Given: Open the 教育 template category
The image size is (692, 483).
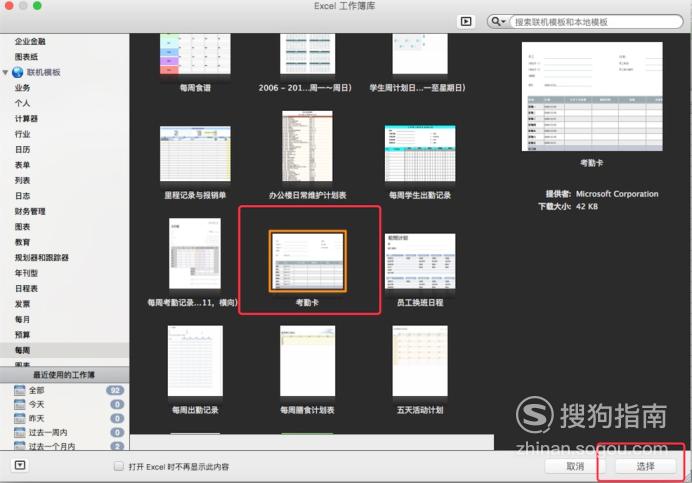Looking at the screenshot, I should tap(23, 242).
